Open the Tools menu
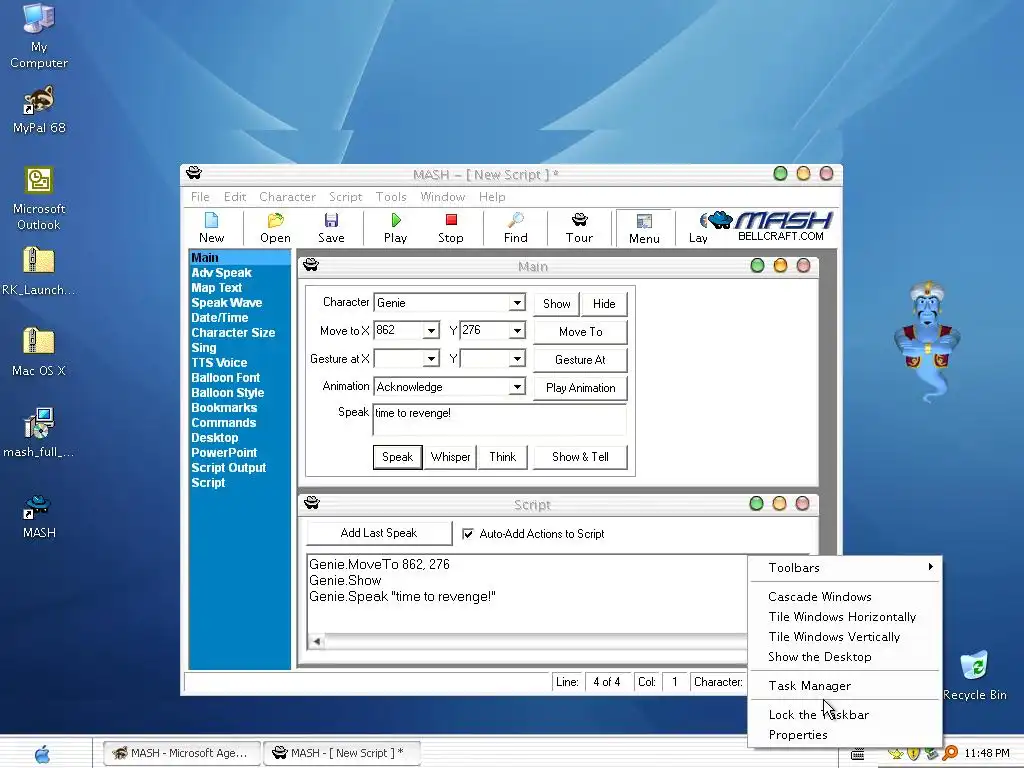This screenshot has width=1024, height=768. pyautogui.click(x=391, y=197)
